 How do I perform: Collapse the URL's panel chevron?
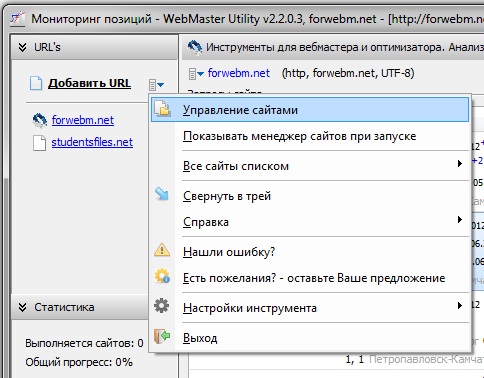point(22,47)
